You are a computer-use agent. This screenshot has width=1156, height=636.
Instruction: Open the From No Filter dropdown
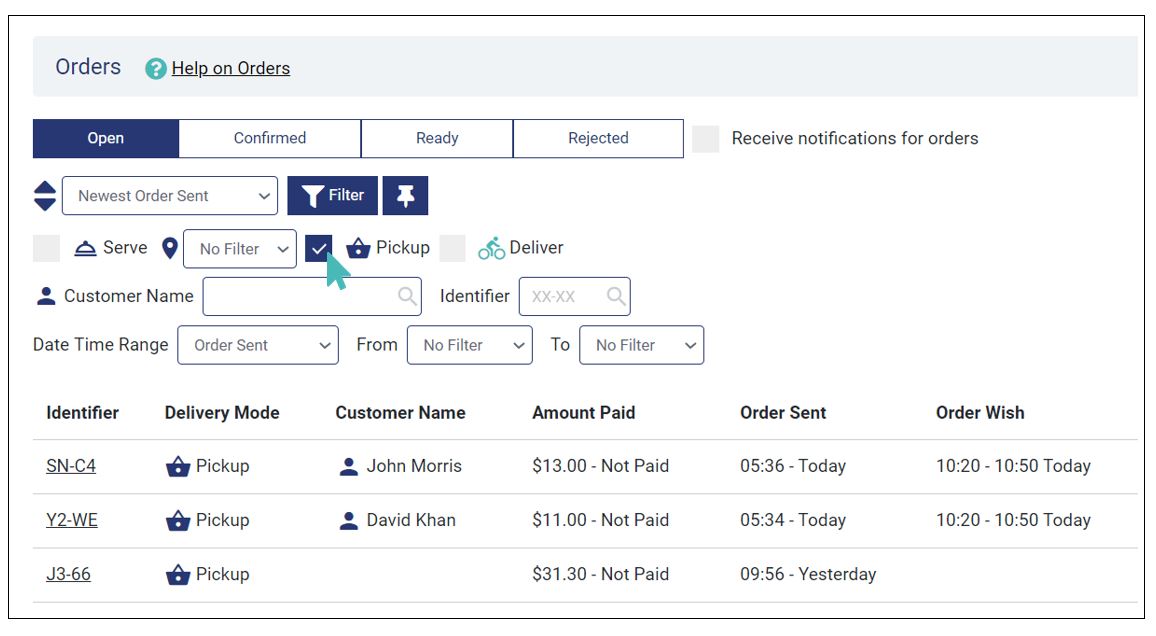tap(470, 345)
